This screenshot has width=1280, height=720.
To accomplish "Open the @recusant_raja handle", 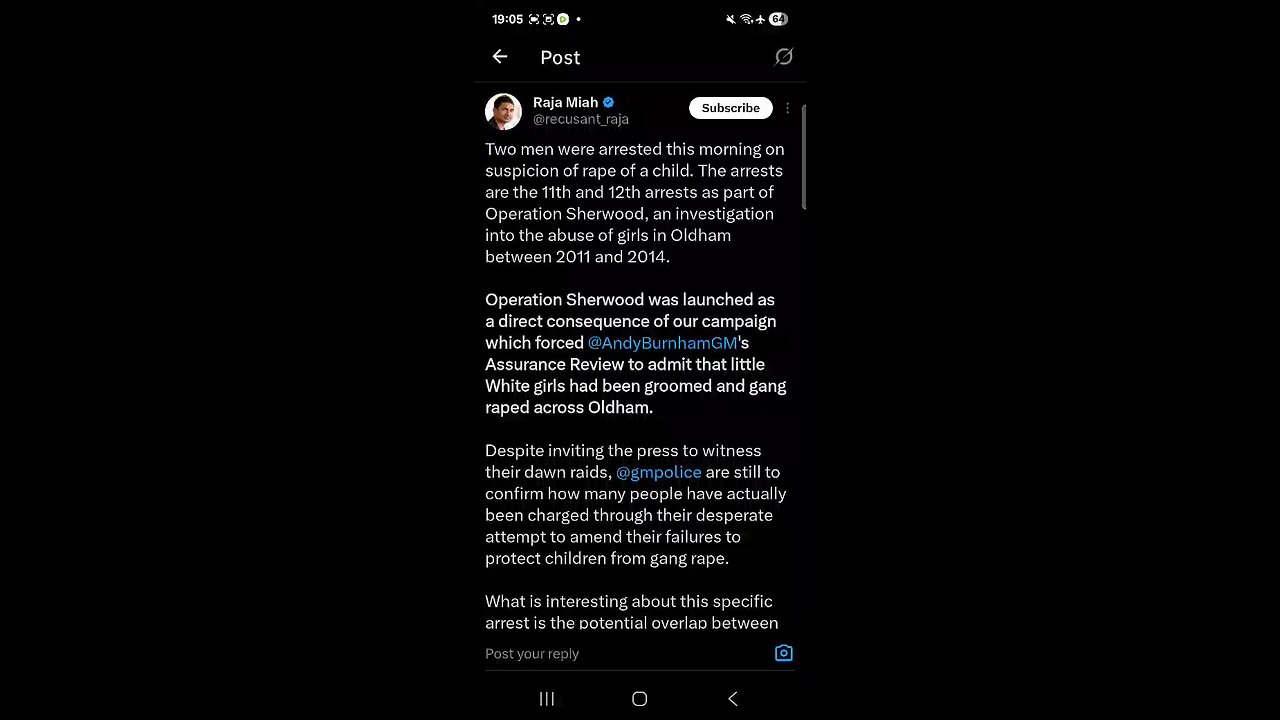I will click(x=581, y=119).
